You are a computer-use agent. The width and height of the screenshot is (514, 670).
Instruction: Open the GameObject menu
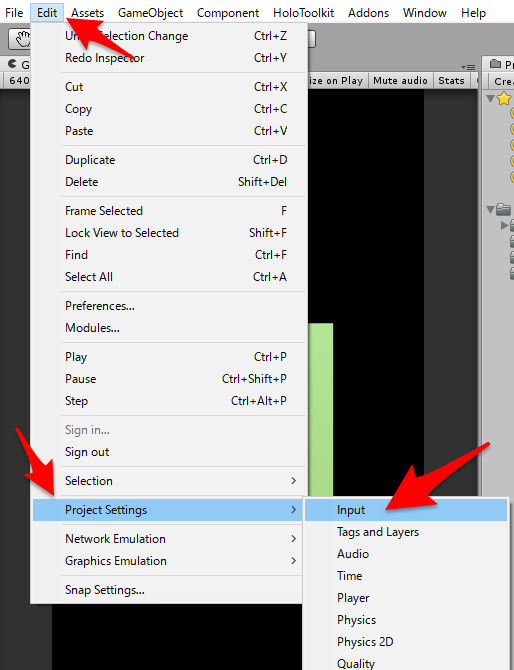tap(150, 13)
